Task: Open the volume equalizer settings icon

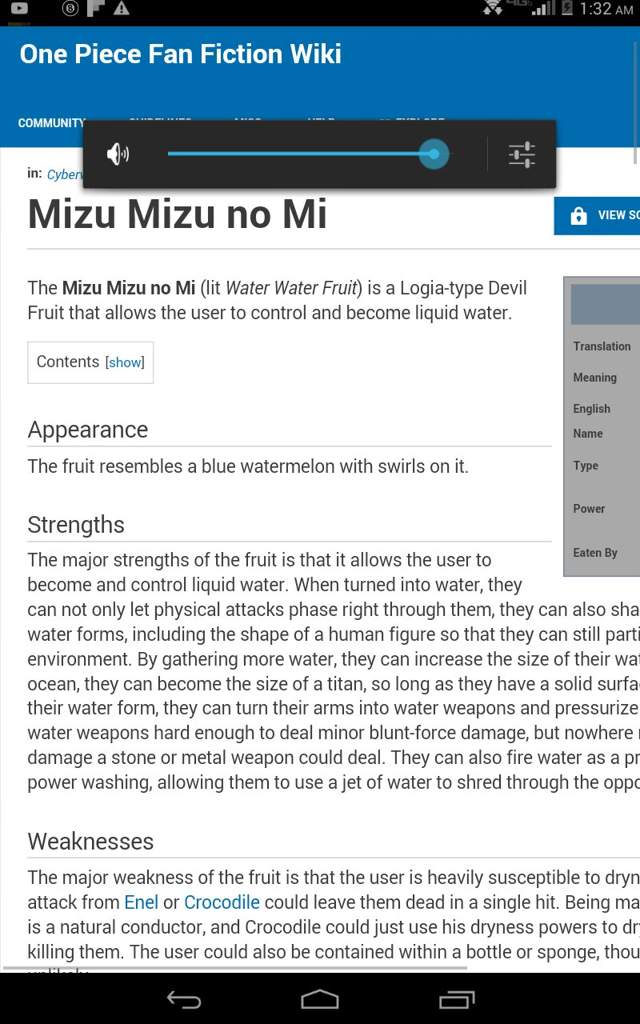Action: pos(522,155)
